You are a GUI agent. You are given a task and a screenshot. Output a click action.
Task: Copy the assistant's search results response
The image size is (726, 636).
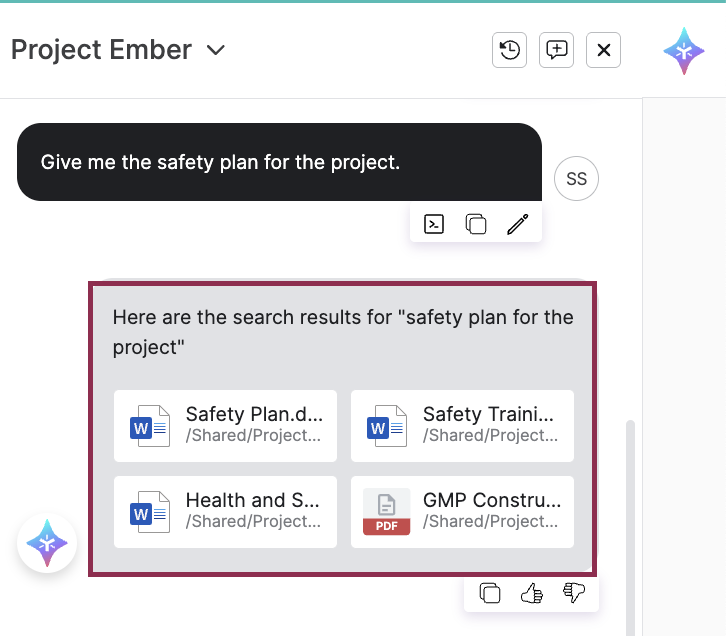(x=490, y=593)
